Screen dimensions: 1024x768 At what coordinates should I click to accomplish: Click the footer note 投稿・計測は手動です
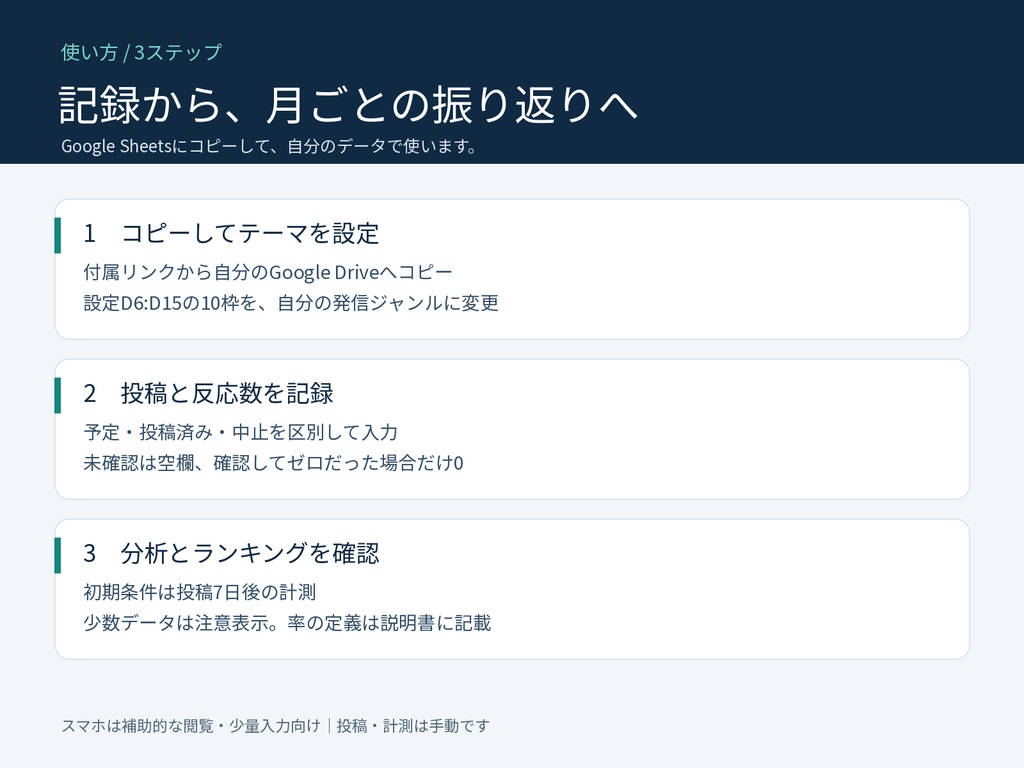(413, 726)
